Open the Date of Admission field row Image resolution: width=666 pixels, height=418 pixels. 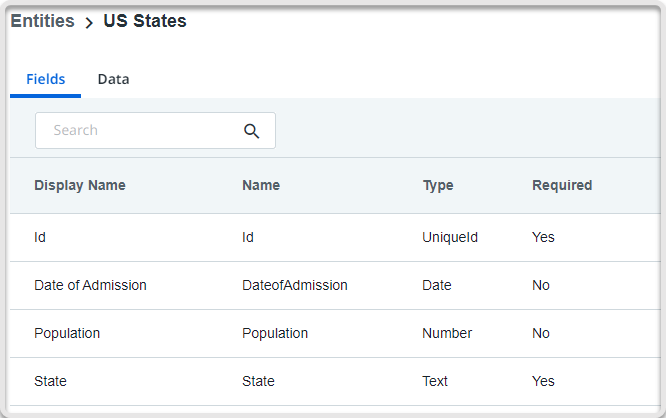[x=90, y=285]
